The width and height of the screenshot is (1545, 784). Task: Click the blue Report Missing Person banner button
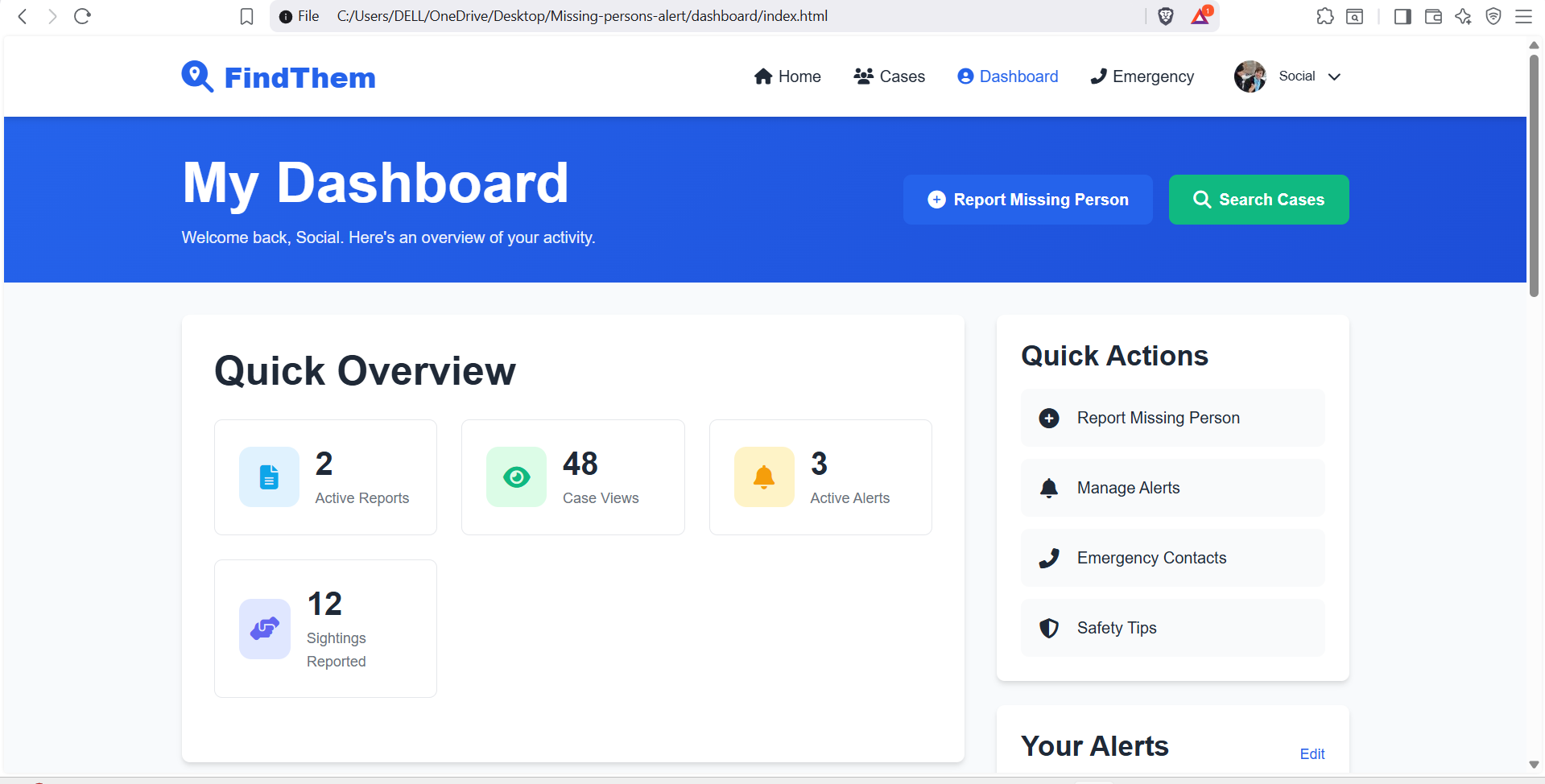tap(1028, 200)
